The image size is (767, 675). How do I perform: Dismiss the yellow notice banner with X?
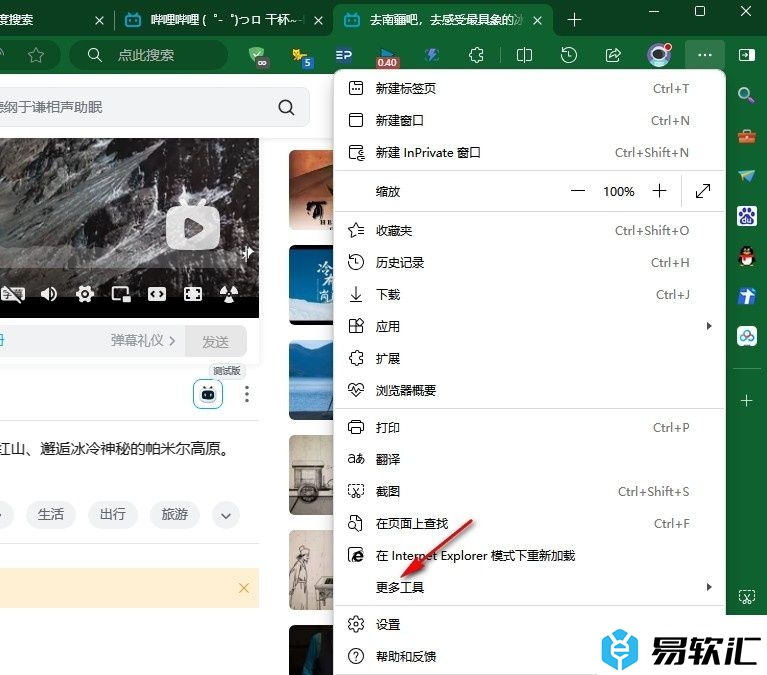click(244, 588)
